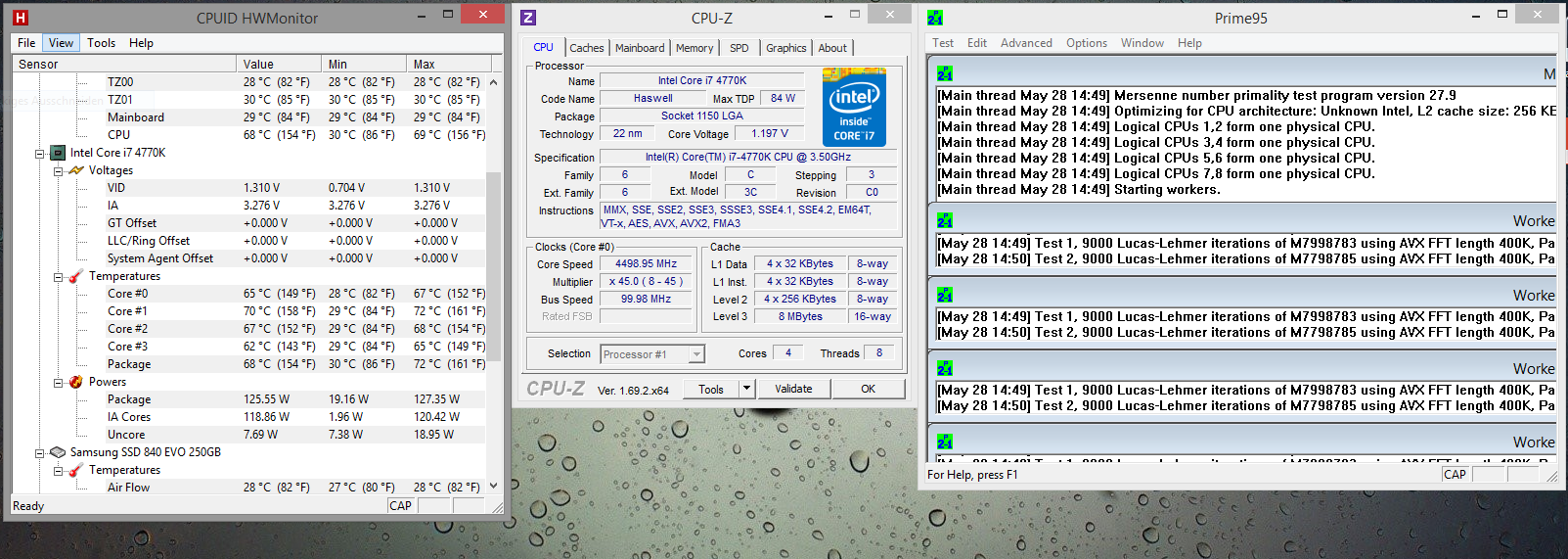Switch to the CPU-Z Mainboard tab
This screenshot has width=1568, height=559.
pos(640,48)
